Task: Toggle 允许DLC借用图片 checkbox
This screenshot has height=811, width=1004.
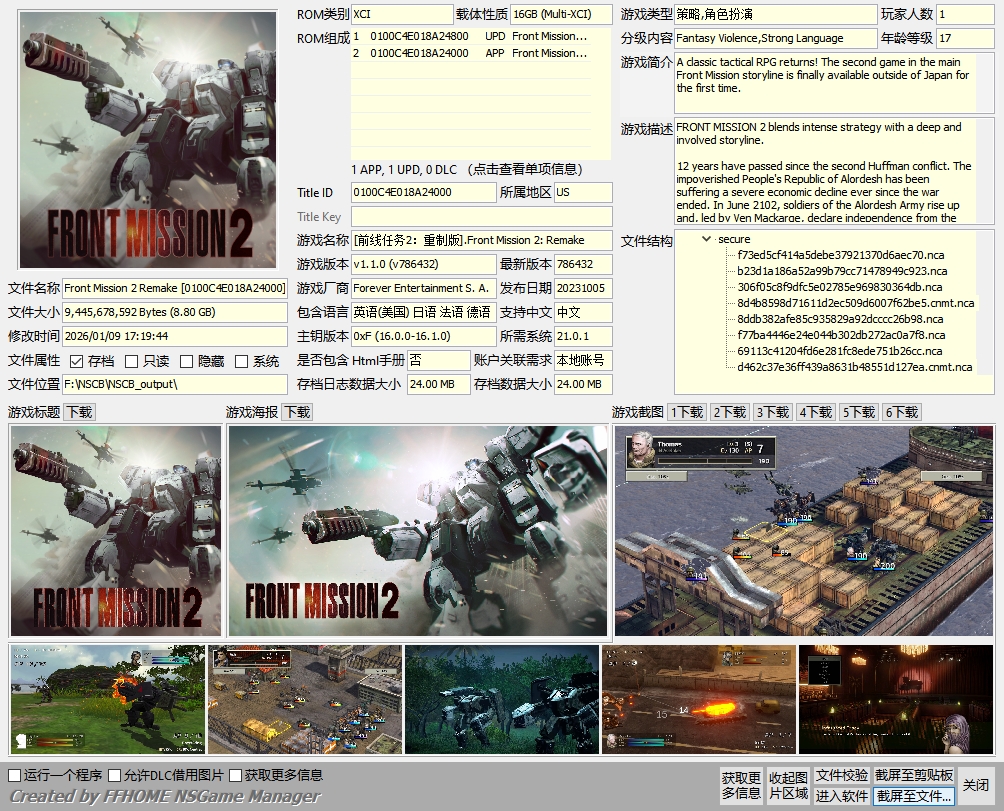Action: [x=115, y=775]
